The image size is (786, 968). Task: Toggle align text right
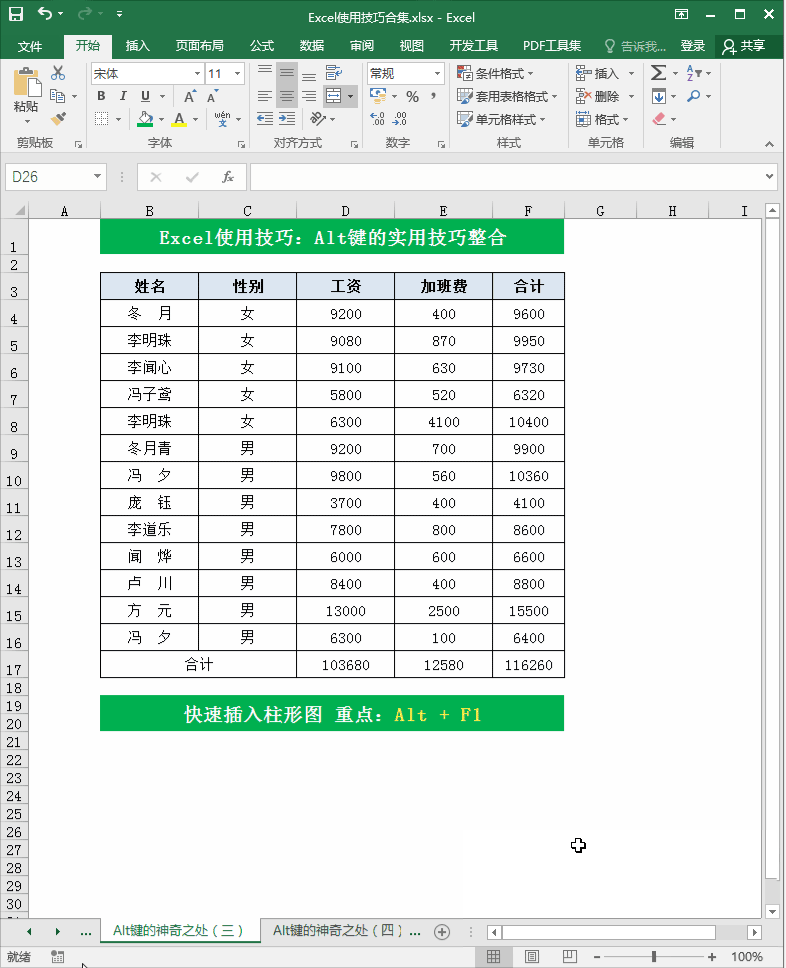coord(309,96)
